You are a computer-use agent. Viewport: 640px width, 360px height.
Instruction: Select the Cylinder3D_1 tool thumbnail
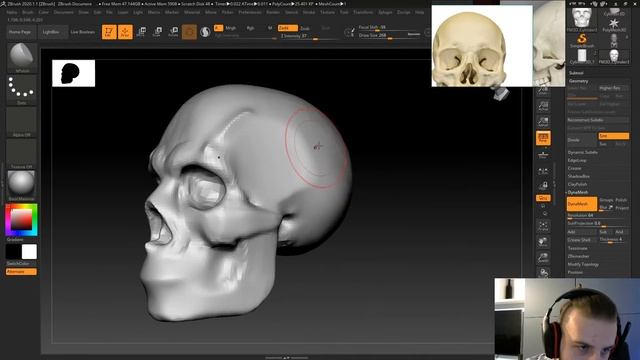point(582,56)
